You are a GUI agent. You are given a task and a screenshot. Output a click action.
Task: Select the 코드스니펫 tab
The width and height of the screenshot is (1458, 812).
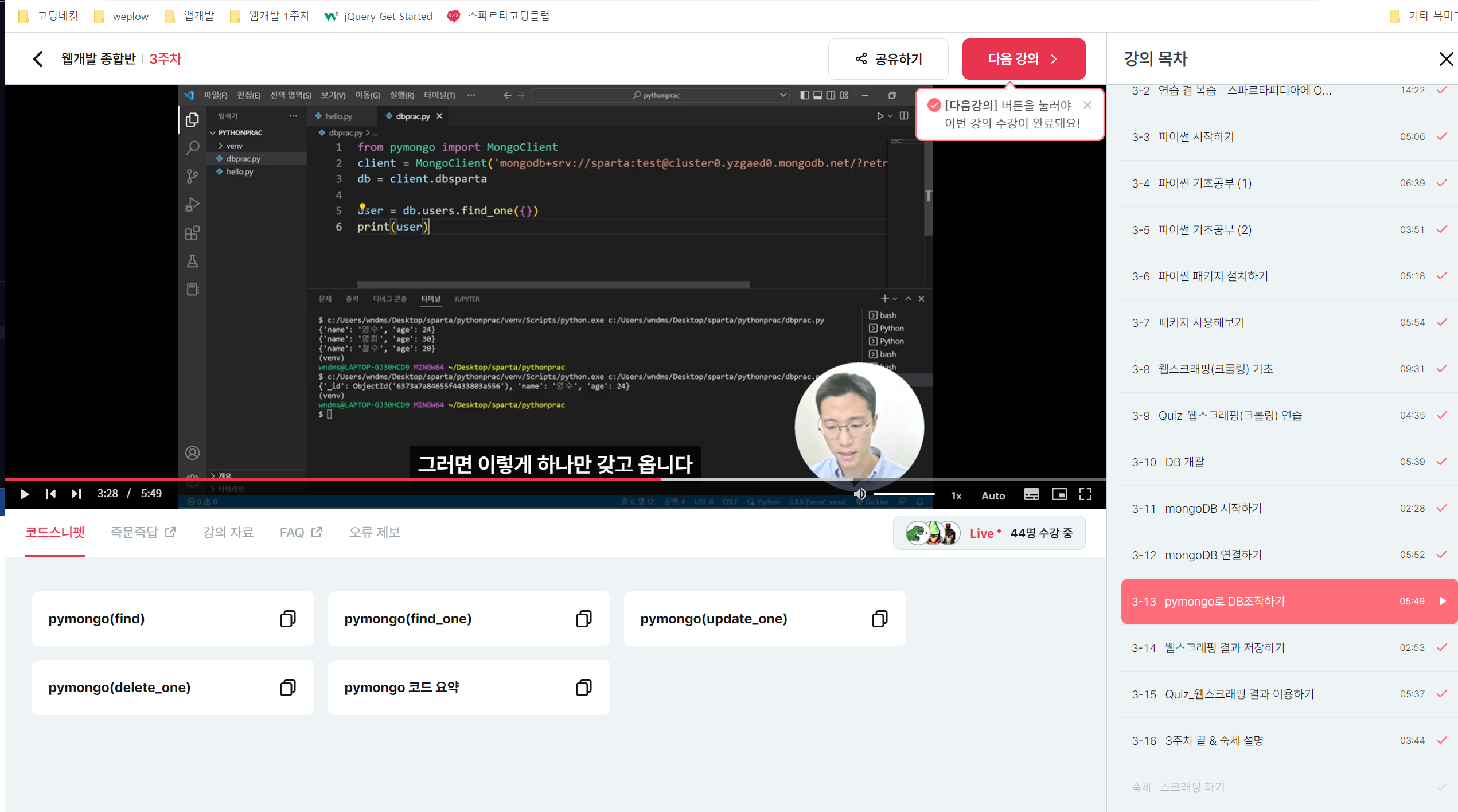click(55, 533)
